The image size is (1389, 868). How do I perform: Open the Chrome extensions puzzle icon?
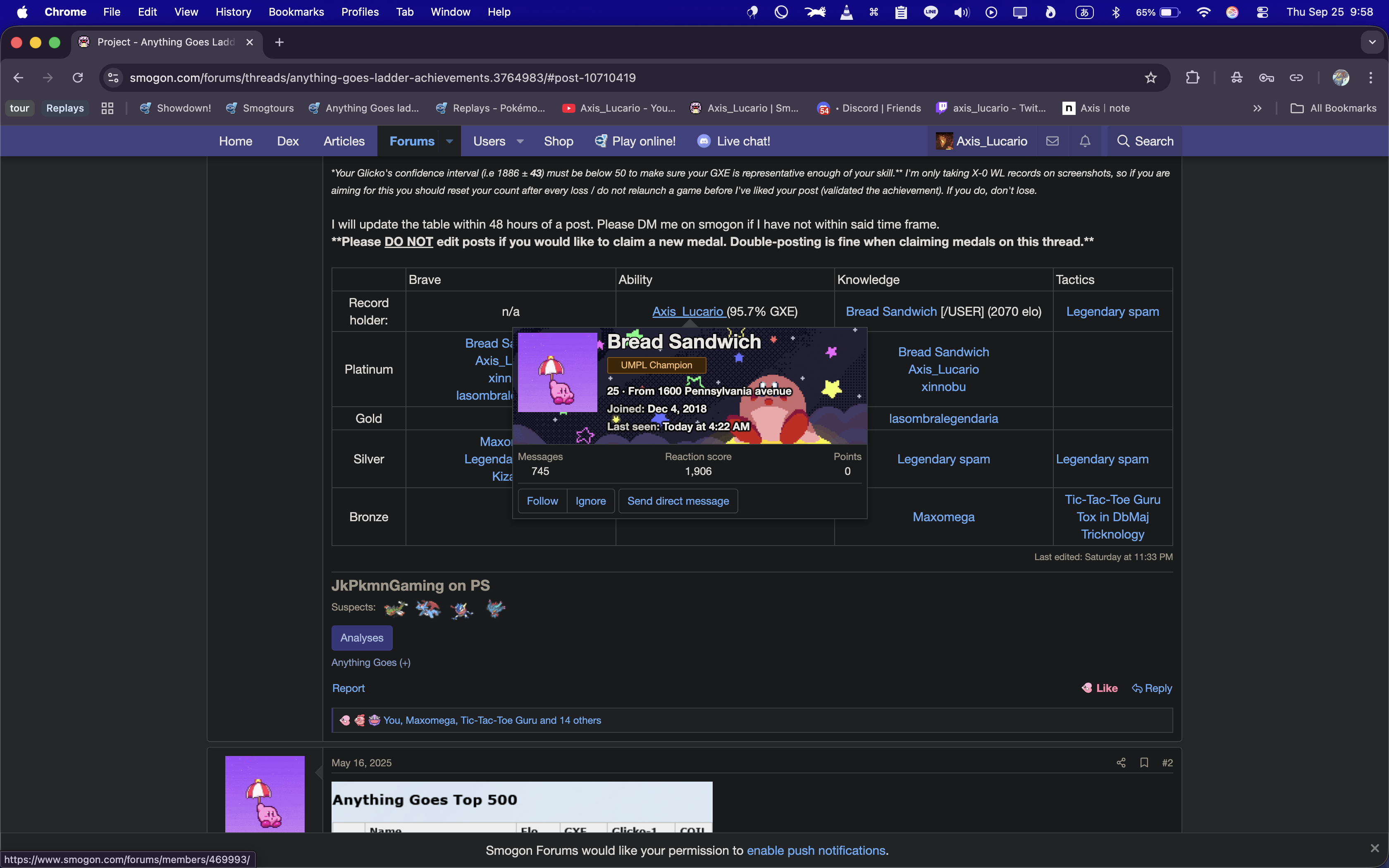click(1193, 78)
